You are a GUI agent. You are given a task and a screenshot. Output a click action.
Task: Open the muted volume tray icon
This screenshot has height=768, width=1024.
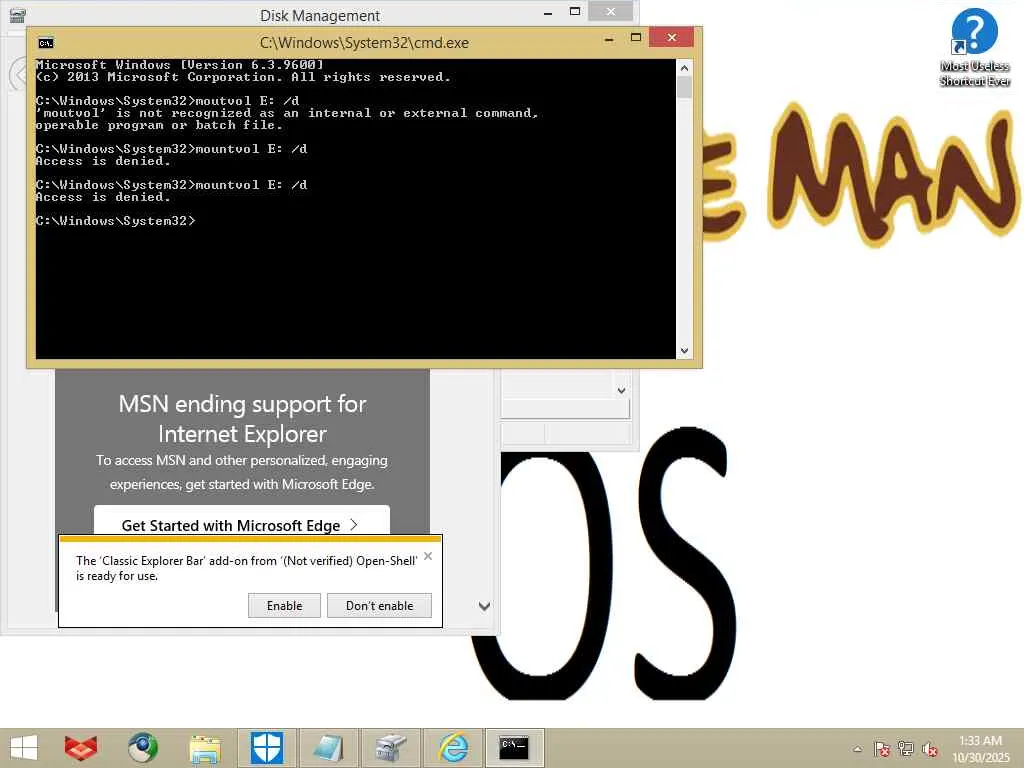[930, 748]
